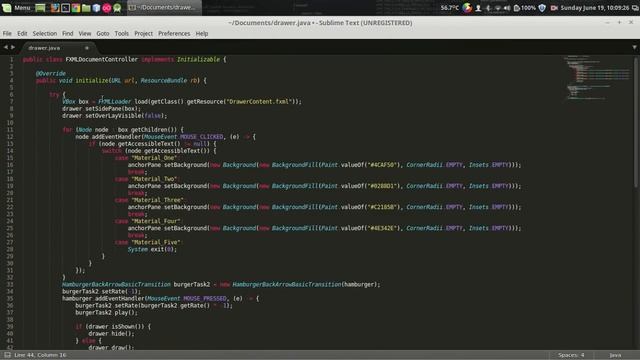This screenshot has width=640, height=360.
Task: Click burgerTask2.play() on line 37
Action: 106,313
